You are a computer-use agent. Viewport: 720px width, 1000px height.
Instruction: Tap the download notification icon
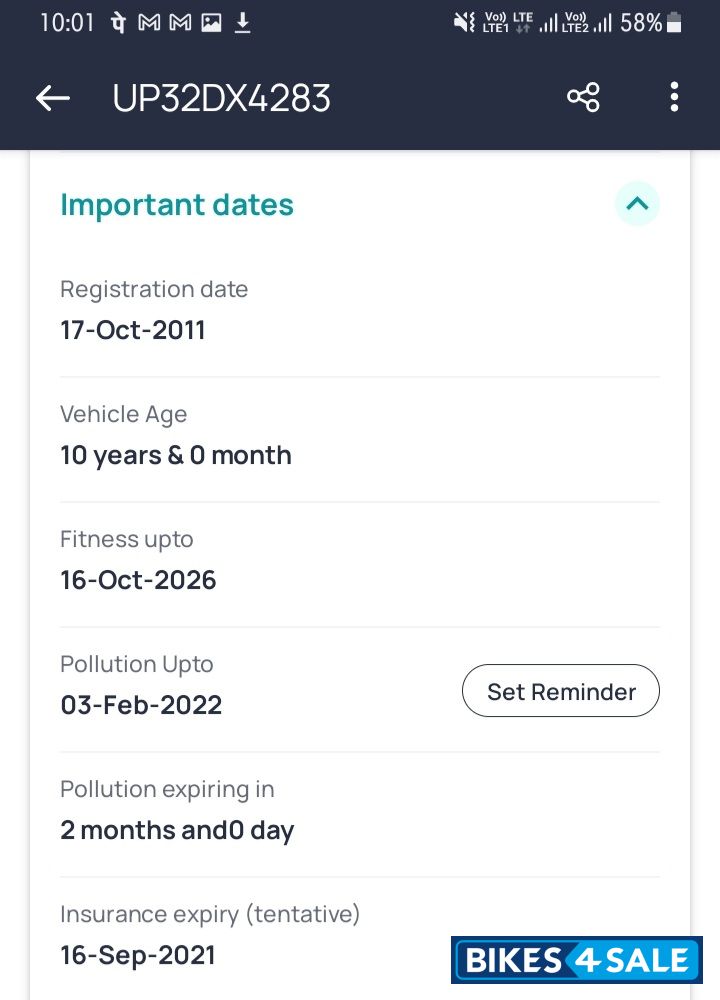pos(242,23)
